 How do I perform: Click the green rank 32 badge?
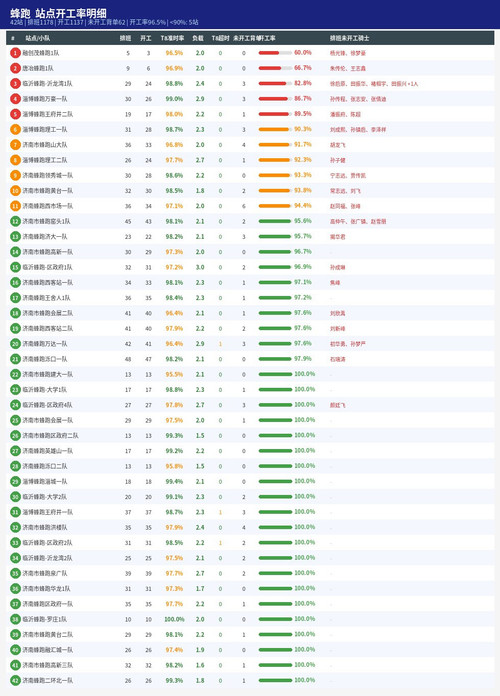click(16, 528)
